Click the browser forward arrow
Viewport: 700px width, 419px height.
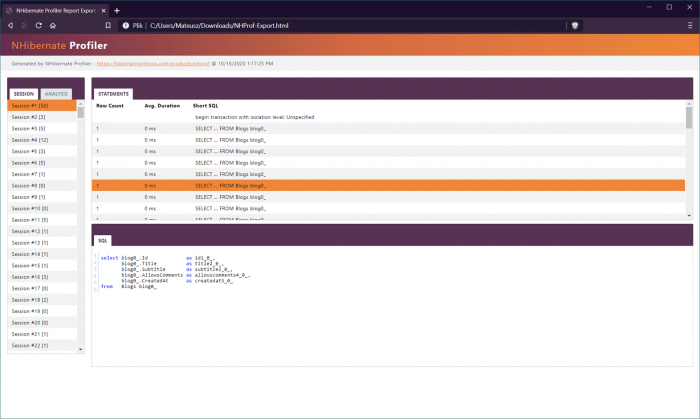click(24, 25)
